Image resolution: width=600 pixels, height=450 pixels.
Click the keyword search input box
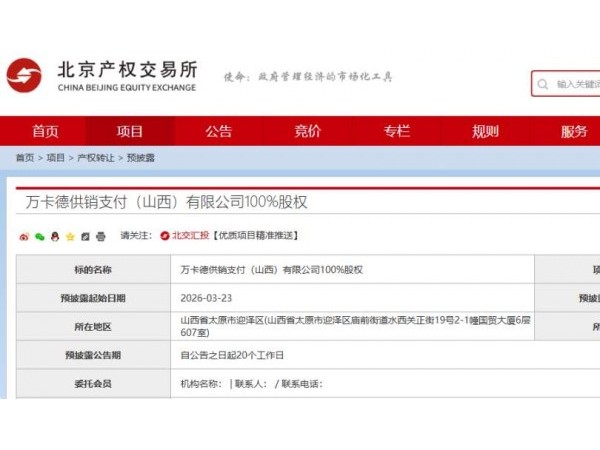click(566, 84)
